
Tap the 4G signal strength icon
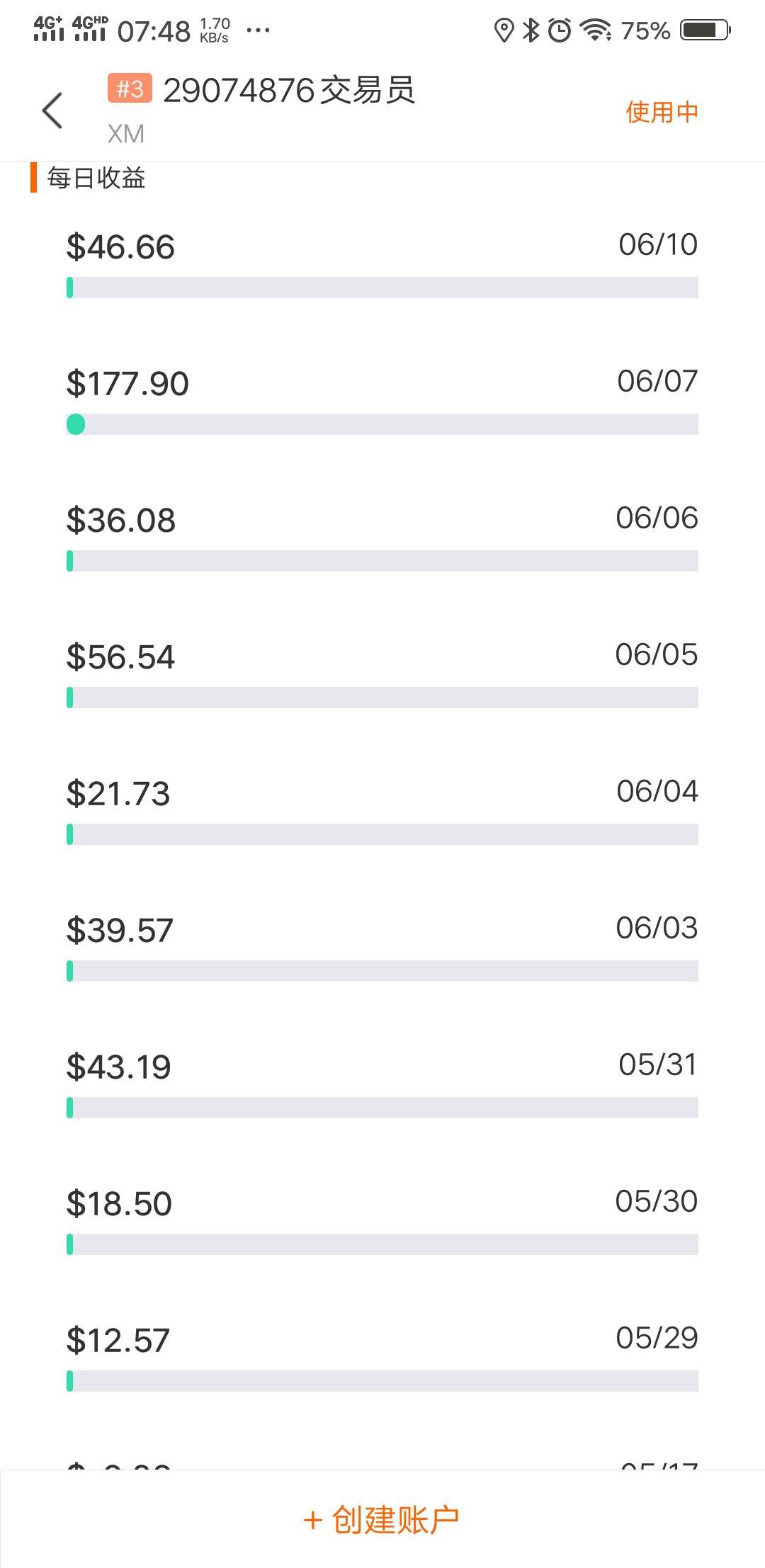pos(48,29)
